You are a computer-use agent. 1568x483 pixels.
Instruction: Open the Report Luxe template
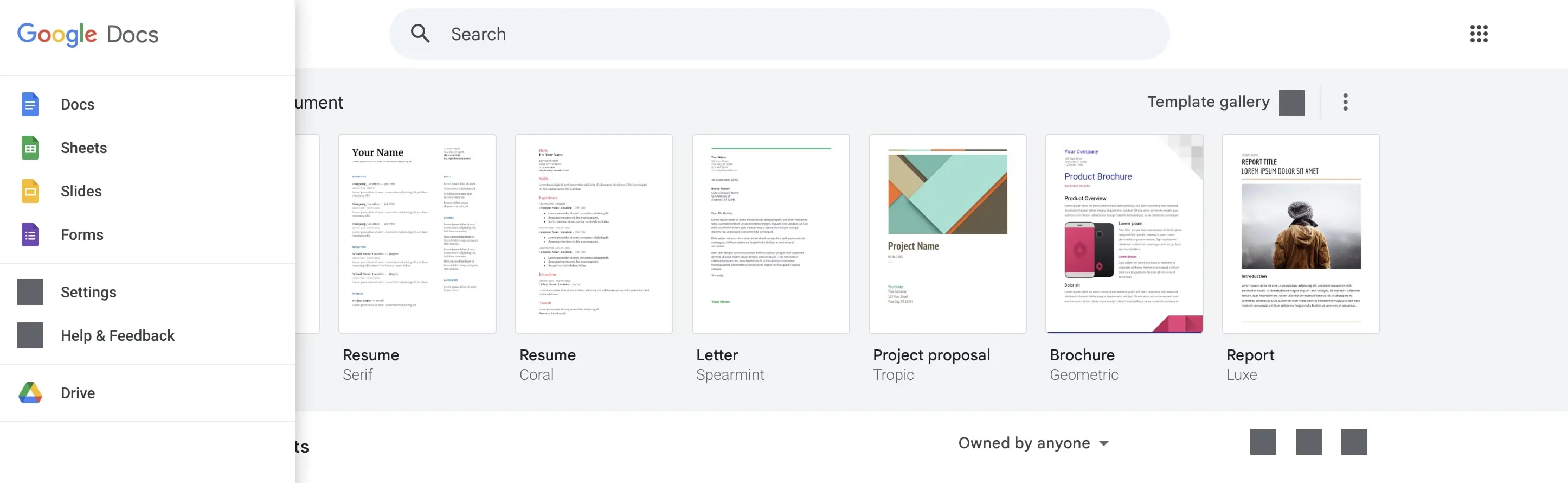1301,233
